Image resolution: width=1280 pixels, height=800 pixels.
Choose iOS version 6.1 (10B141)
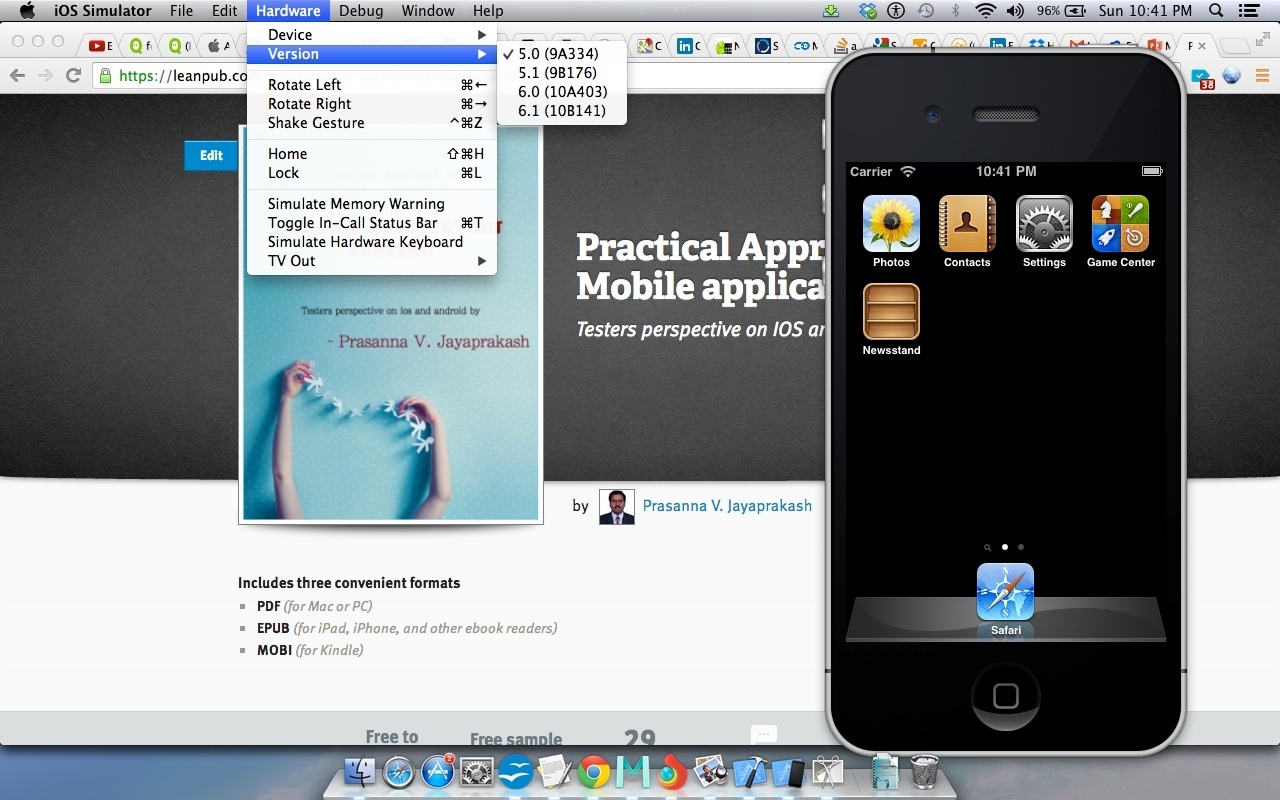pyautogui.click(x=561, y=111)
